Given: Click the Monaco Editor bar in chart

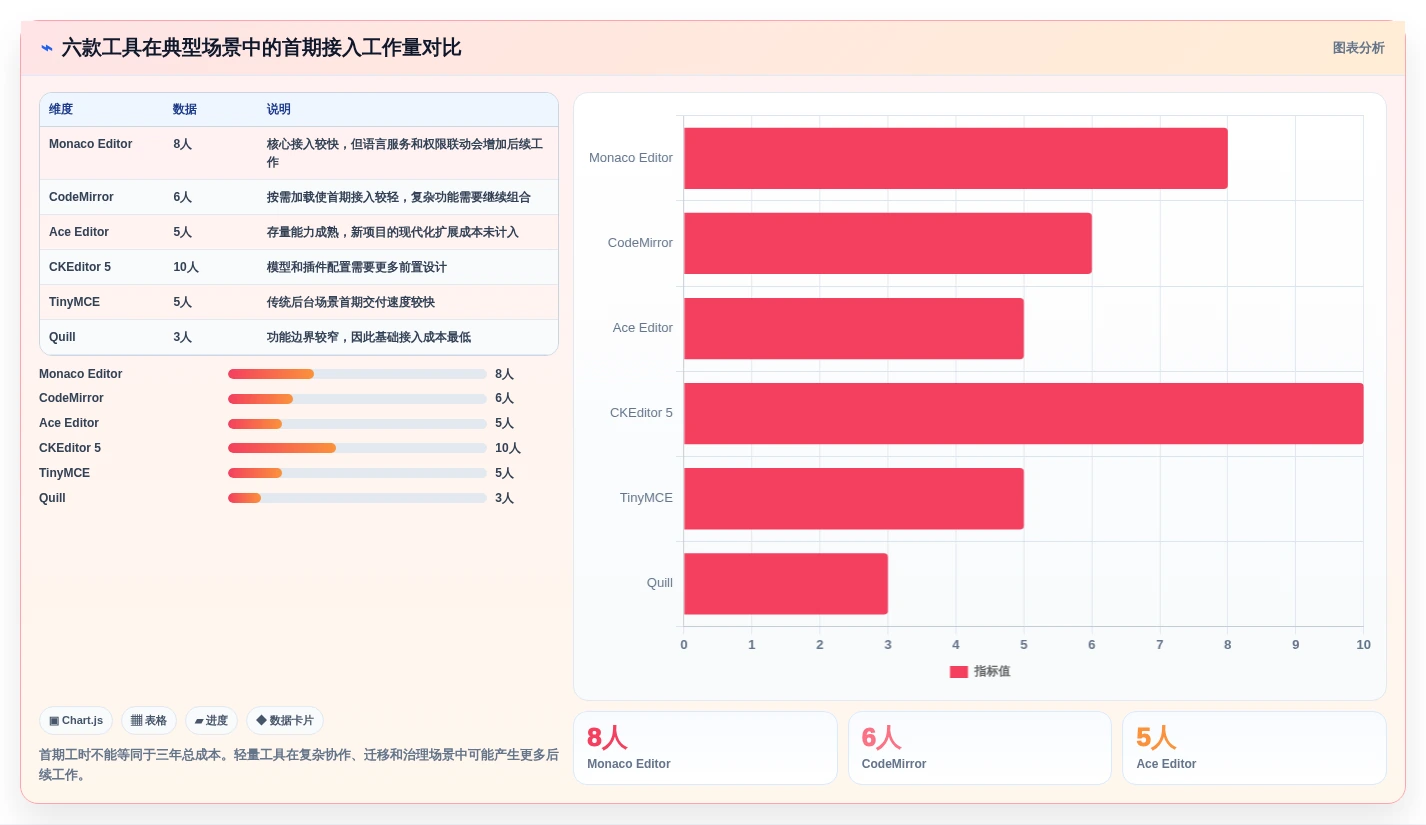Looking at the screenshot, I should coord(955,158).
